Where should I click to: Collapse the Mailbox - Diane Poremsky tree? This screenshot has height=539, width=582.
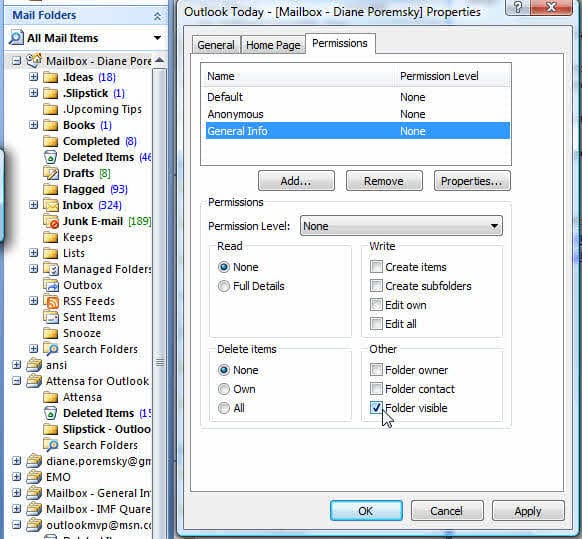(x=16, y=61)
